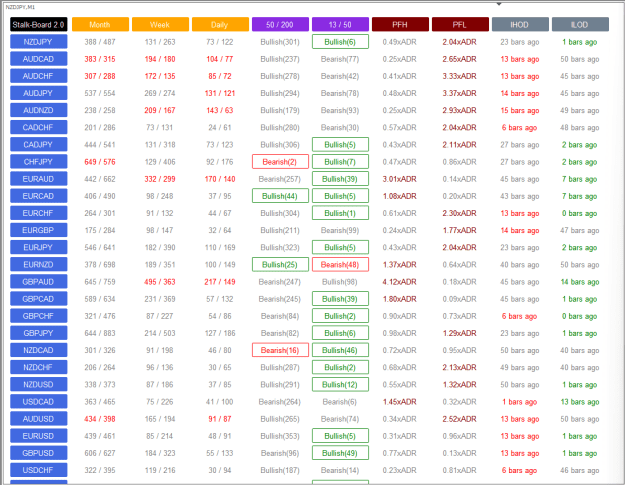Image resolution: width=625 pixels, height=485 pixels.
Task: Select the NZDCHF pair button
Action: click(39, 367)
